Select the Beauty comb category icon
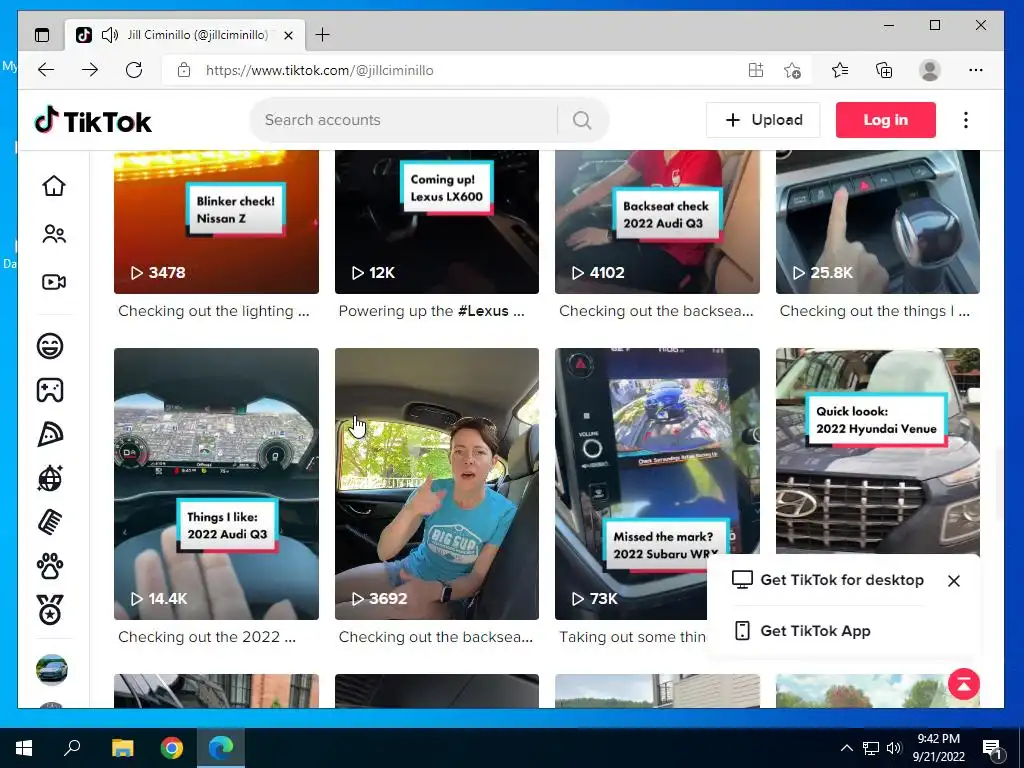Screen dimensions: 1024x768 pos(50,522)
